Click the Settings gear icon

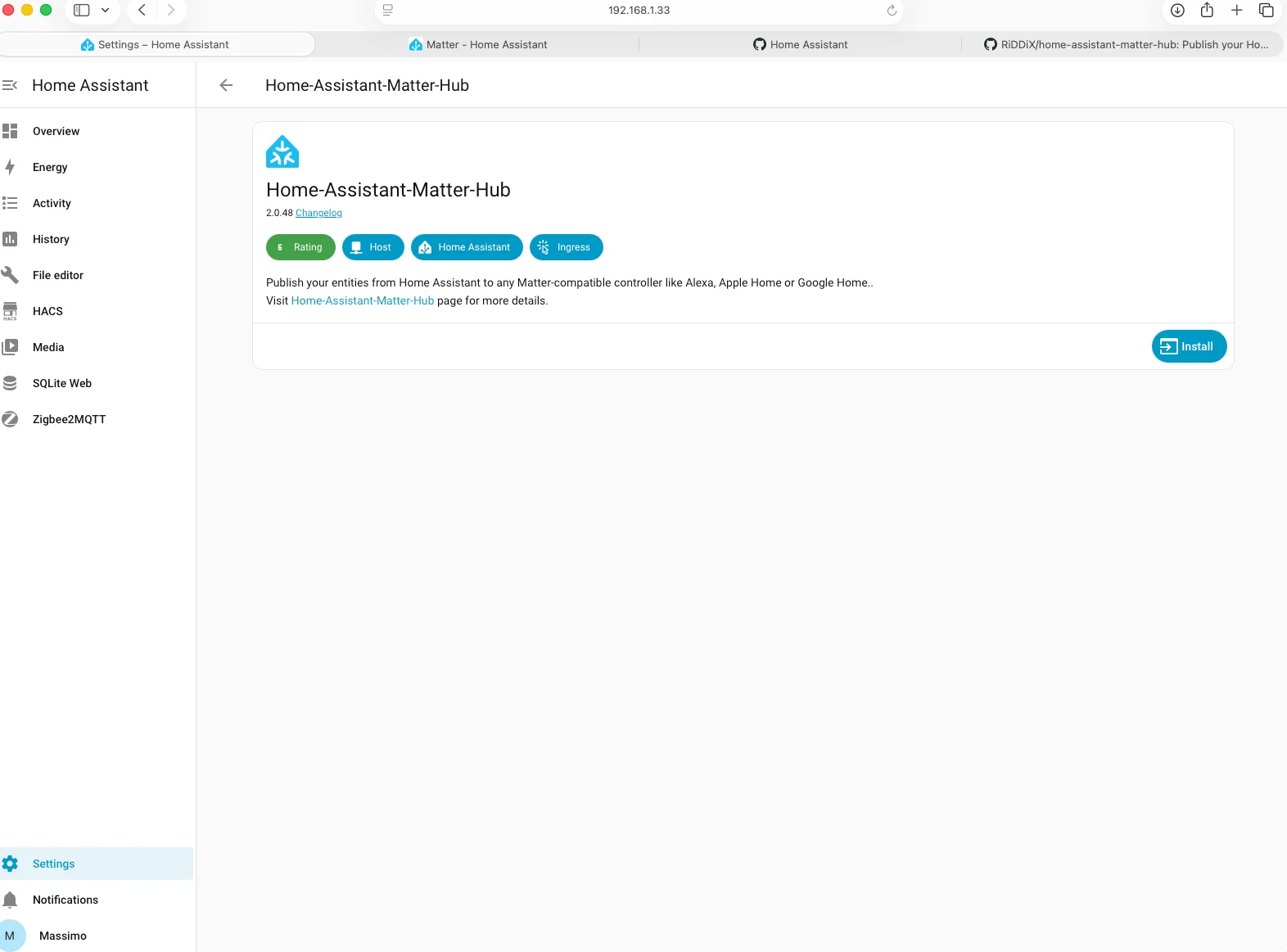click(10, 864)
